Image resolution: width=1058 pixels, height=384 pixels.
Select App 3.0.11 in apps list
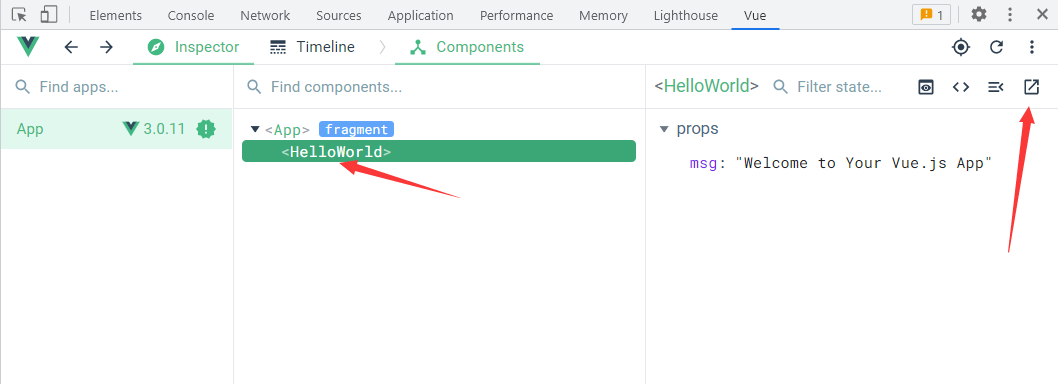(116, 129)
